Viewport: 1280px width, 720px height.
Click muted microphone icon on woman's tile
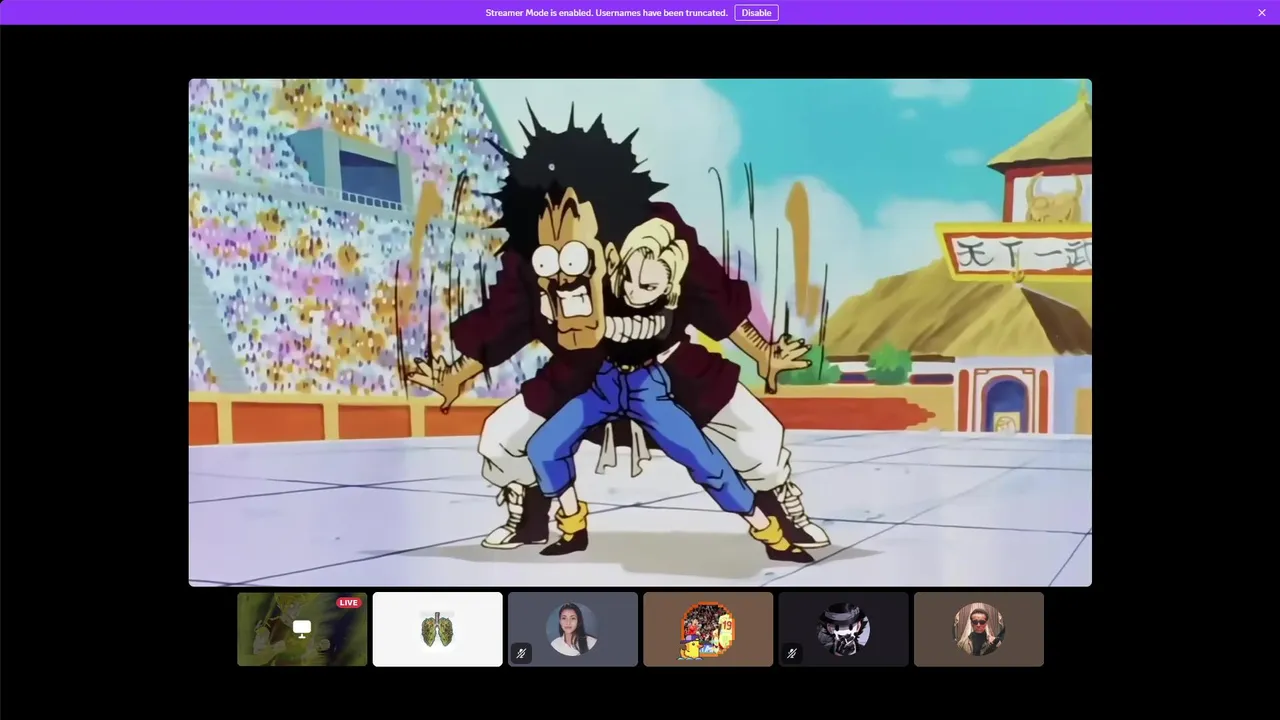pos(521,653)
